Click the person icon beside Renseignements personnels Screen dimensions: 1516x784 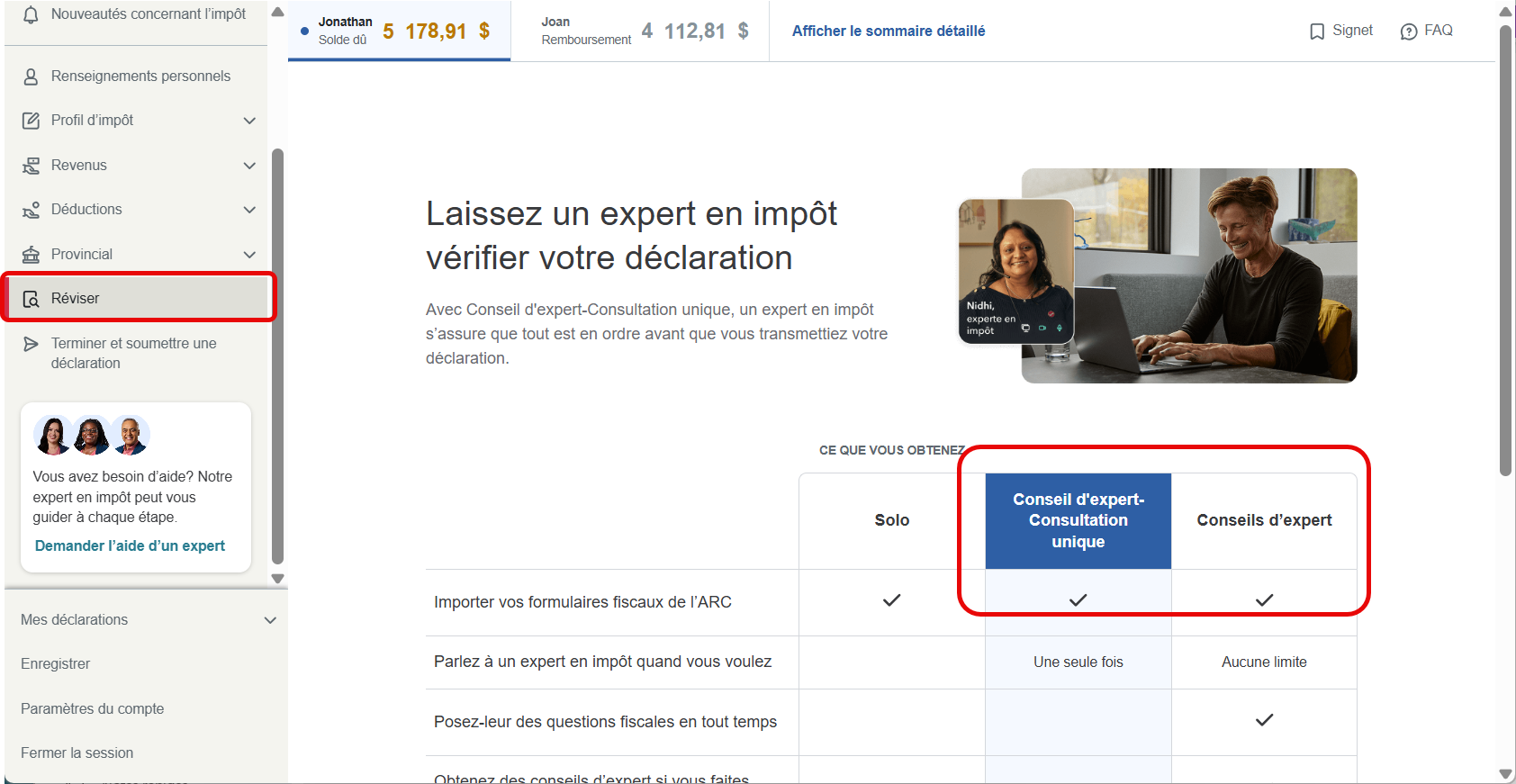point(31,77)
